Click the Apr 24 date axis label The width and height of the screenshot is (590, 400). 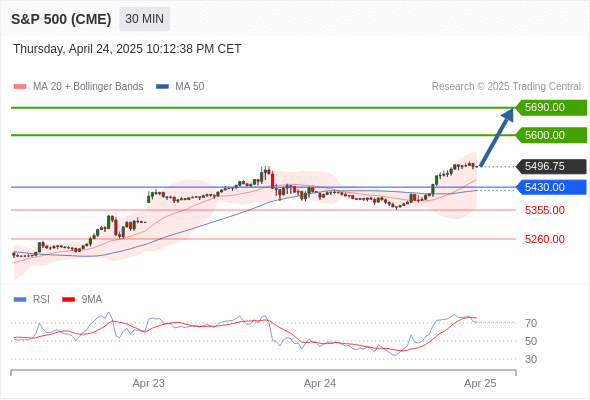pos(320,383)
